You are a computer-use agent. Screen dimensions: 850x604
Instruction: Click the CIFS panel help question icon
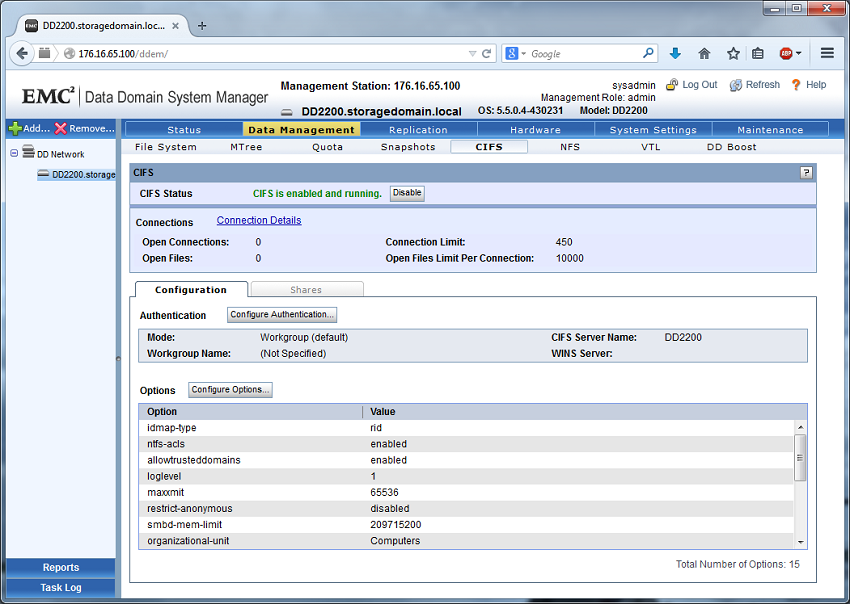pos(806,172)
